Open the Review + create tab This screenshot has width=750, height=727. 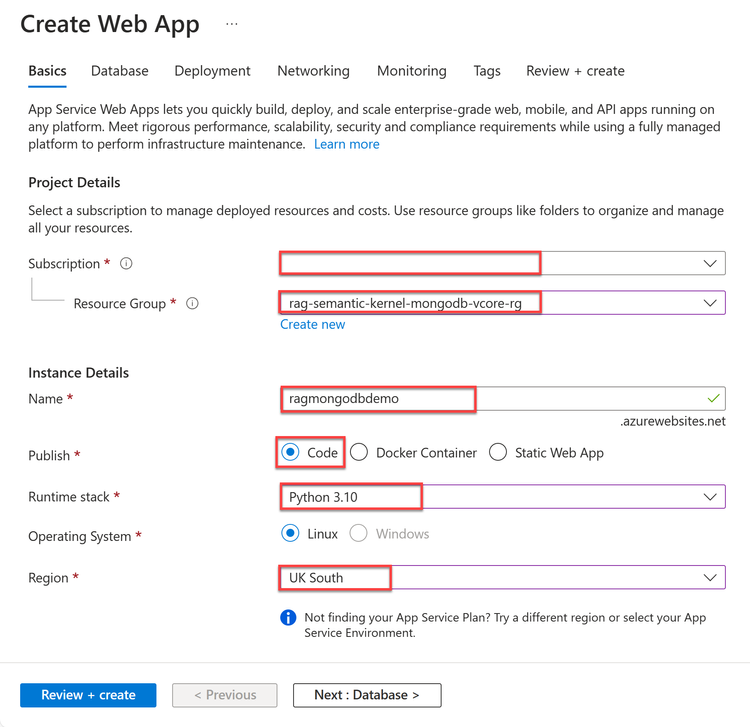pyautogui.click(x=575, y=71)
